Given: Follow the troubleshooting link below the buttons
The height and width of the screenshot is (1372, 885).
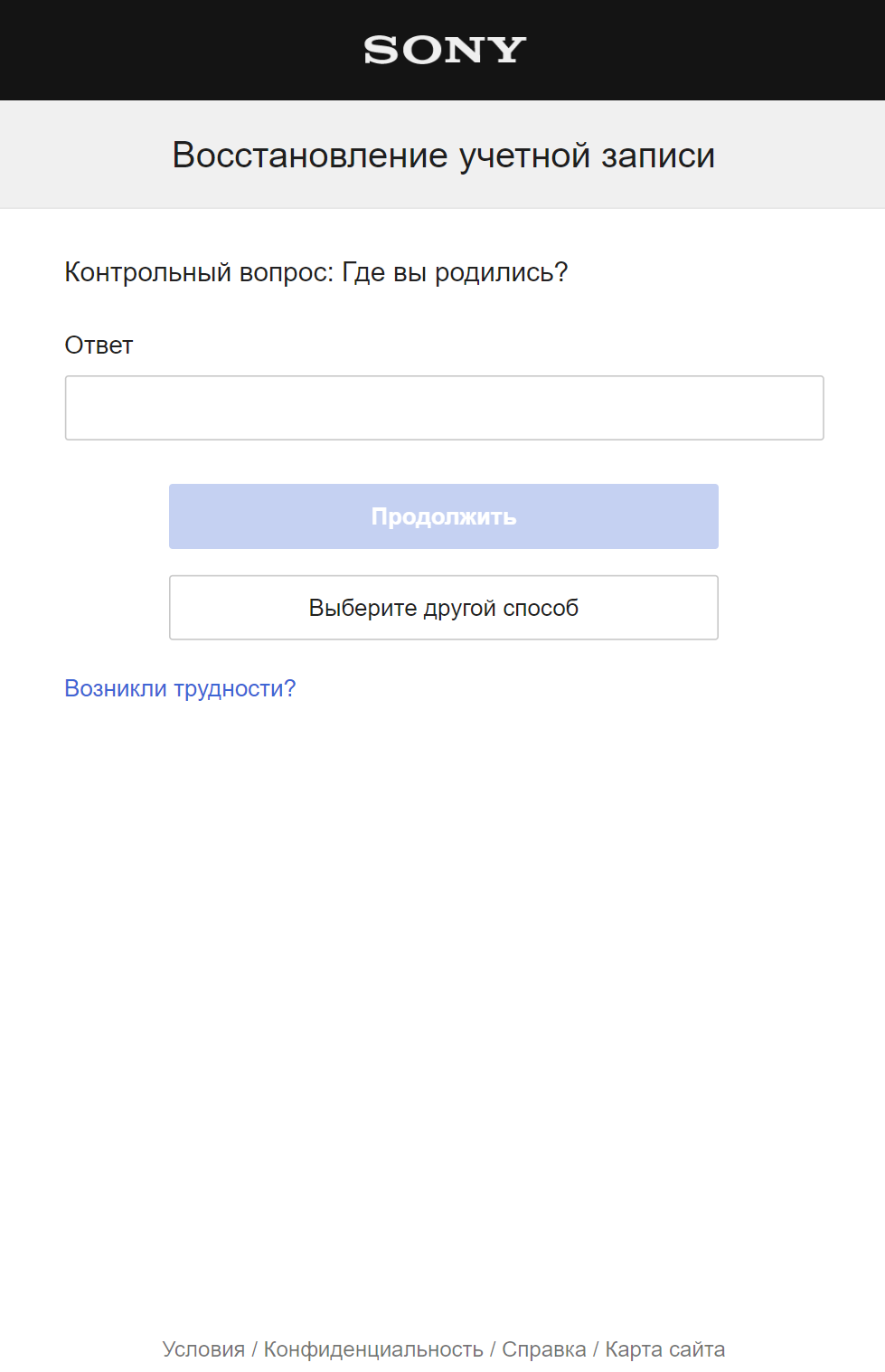Looking at the screenshot, I should click(179, 687).
